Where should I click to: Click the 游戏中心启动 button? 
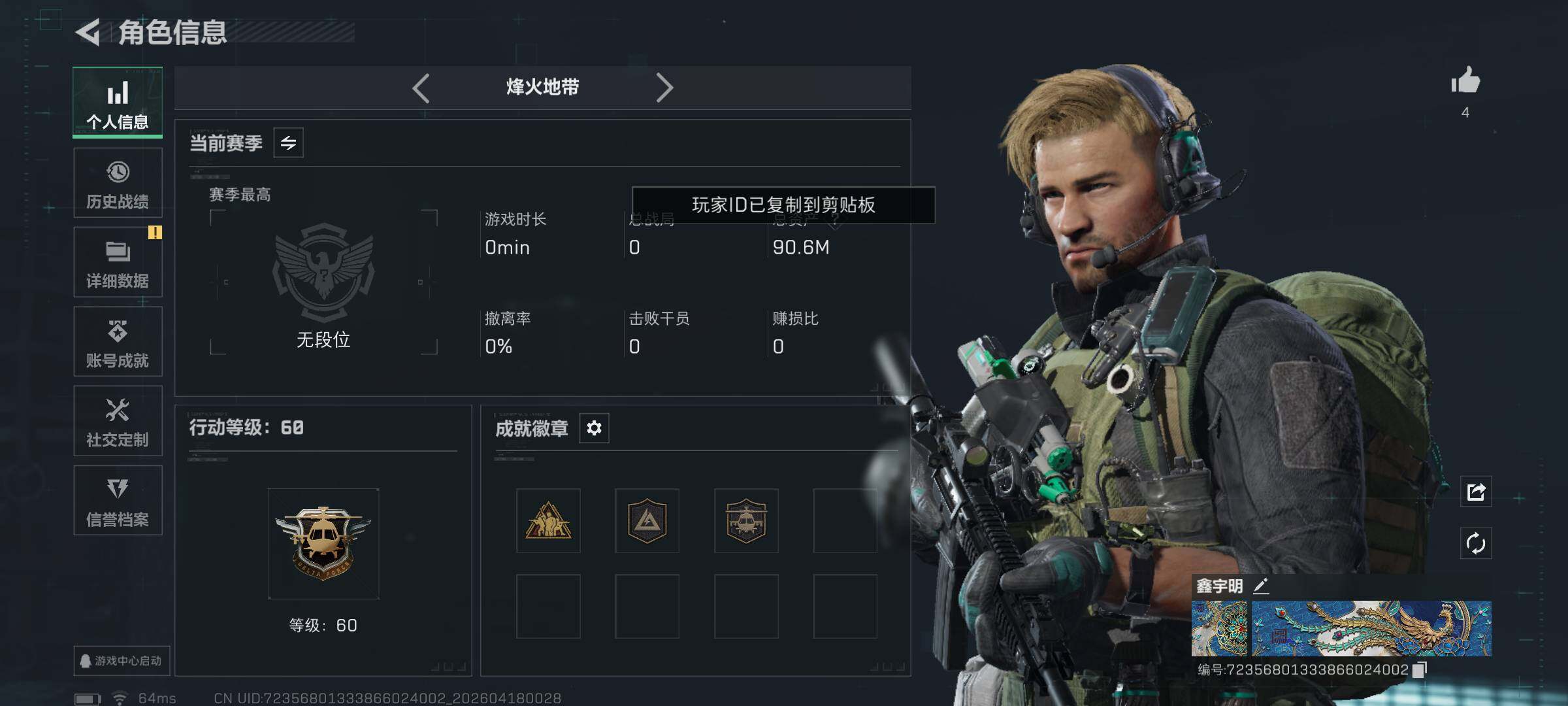click(x=122, y=661)
